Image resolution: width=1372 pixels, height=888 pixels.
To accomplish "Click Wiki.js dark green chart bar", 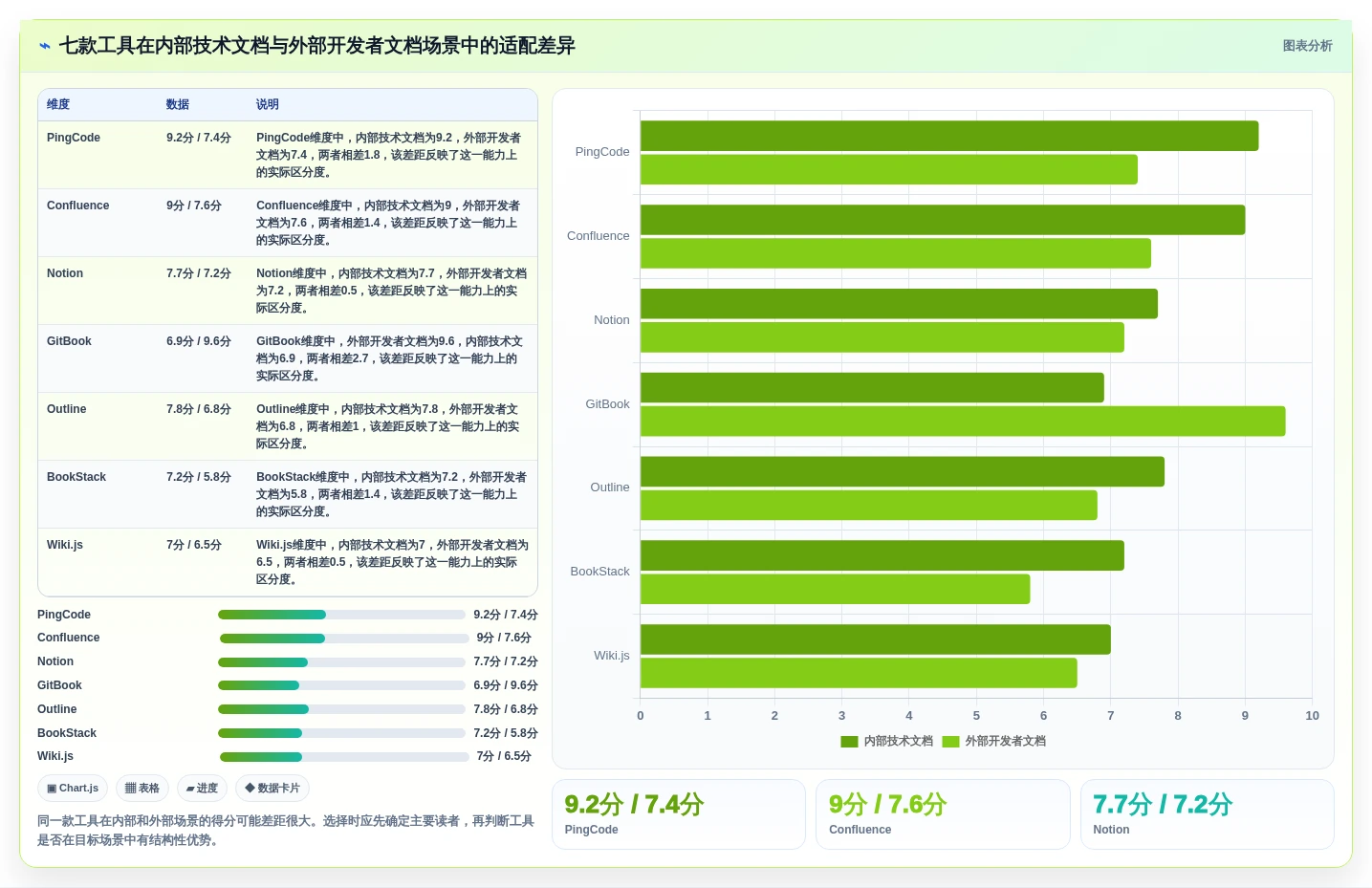I will click(x=876, y=639).
